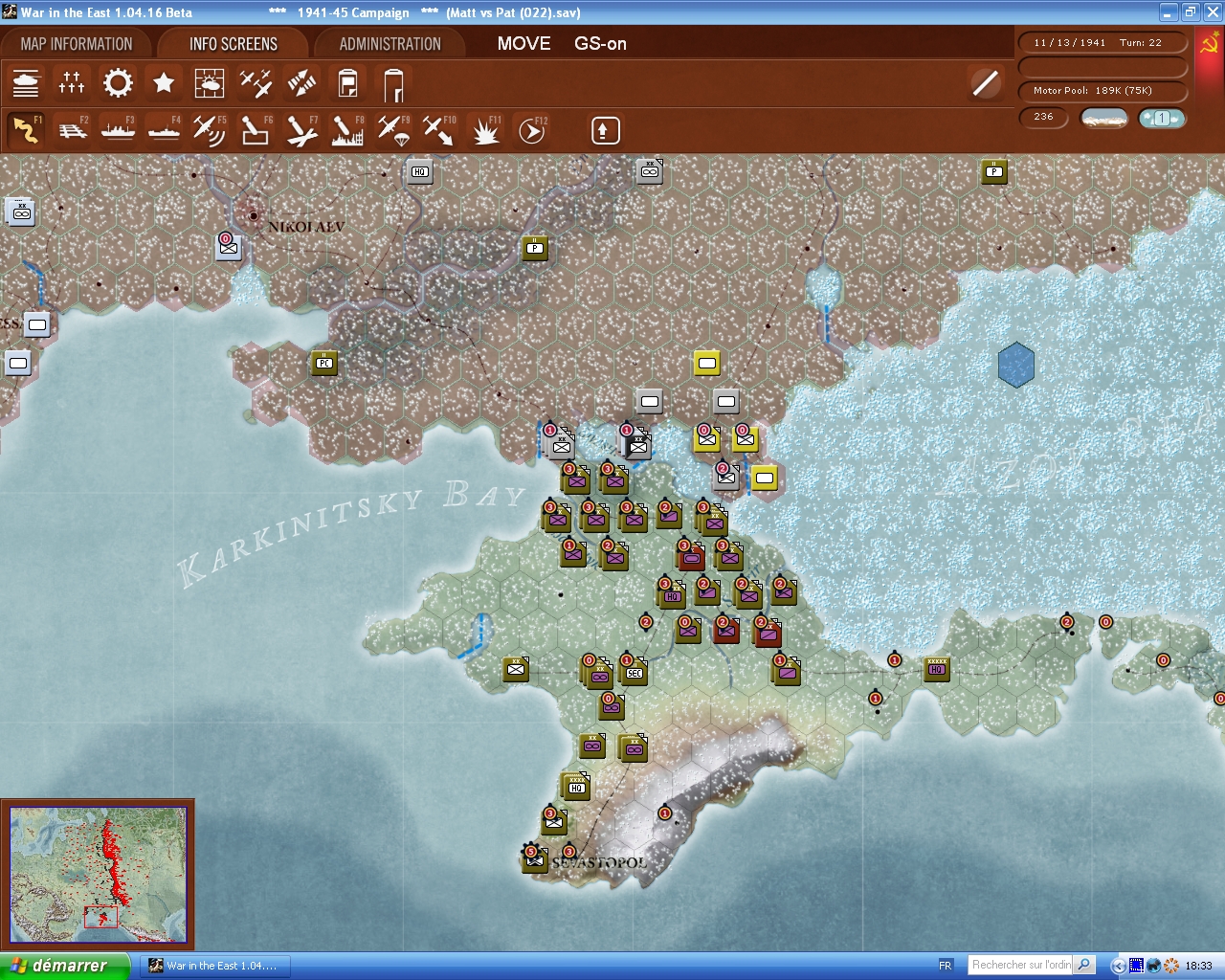Switch to the MAP INFORMATION tab
Viewport: 1225px width, 980px height.
click(77, 44)
